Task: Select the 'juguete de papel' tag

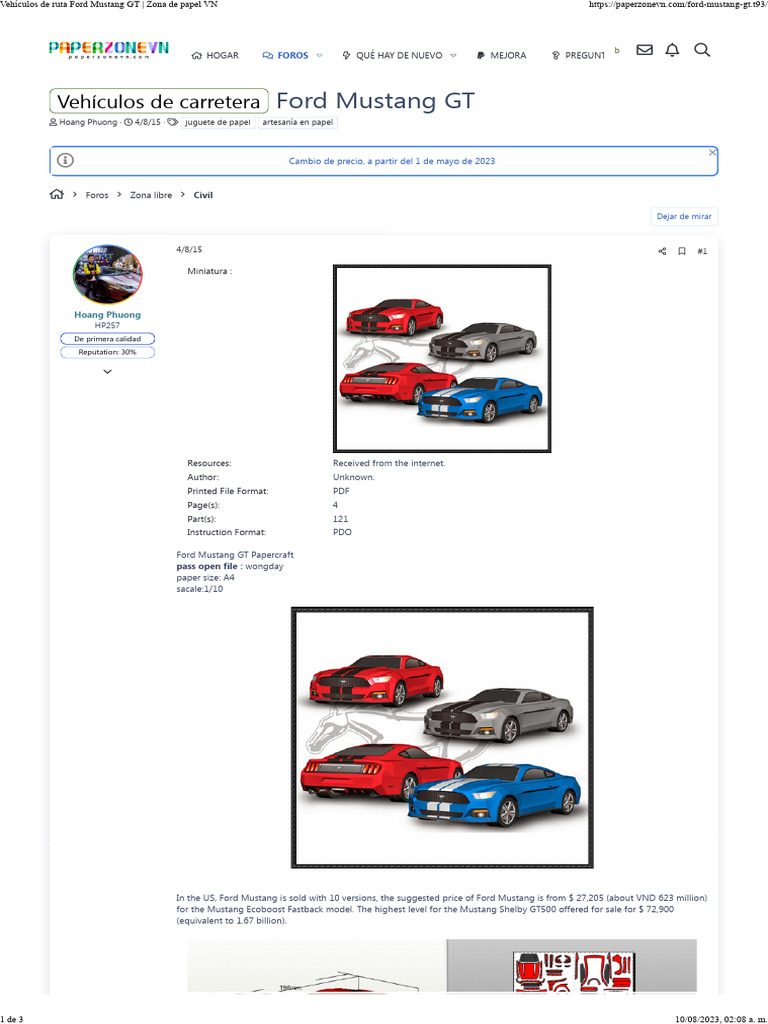Action: (x=217, y=122)
